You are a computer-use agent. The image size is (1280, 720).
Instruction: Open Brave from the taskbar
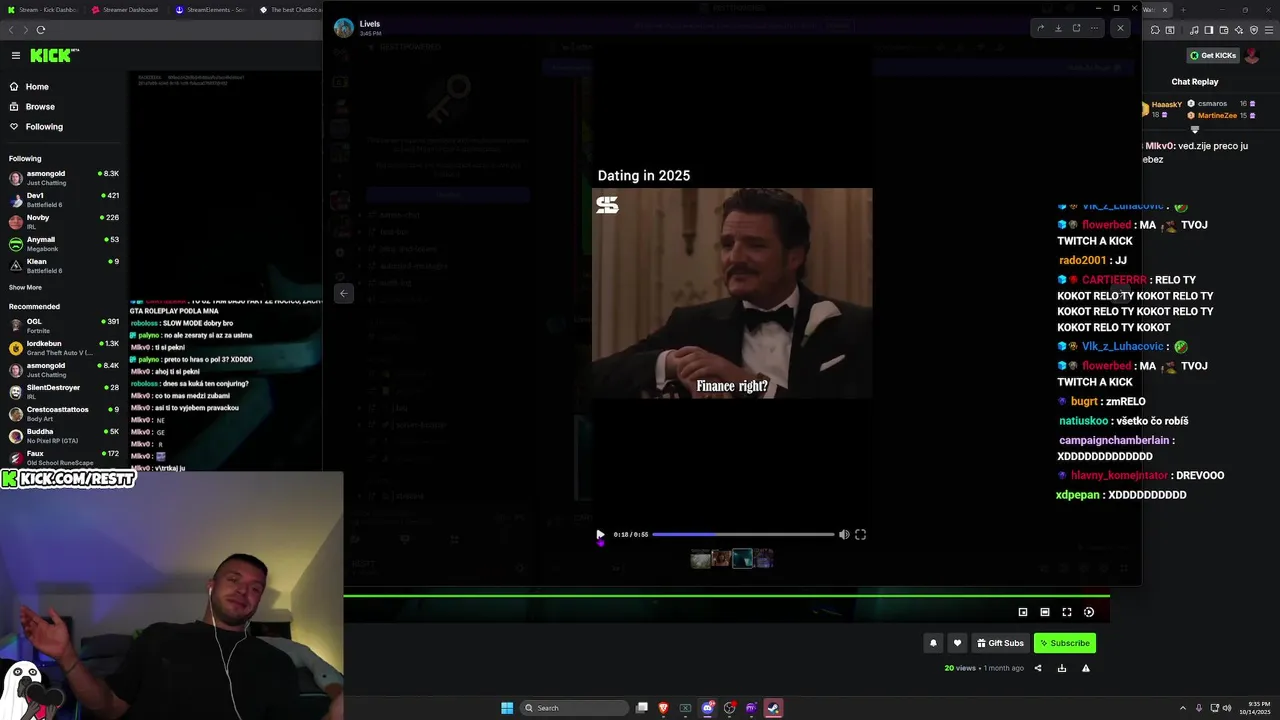(x=663, y=708)
